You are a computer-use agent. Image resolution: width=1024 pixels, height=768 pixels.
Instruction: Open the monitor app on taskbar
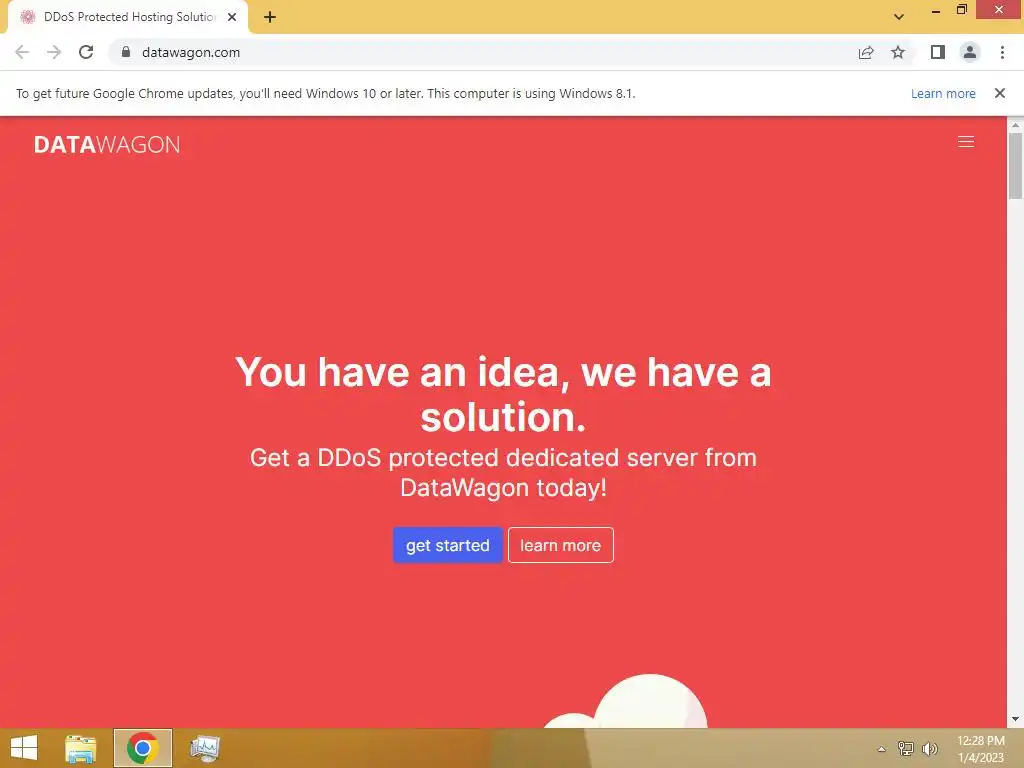tap(205, 748)
